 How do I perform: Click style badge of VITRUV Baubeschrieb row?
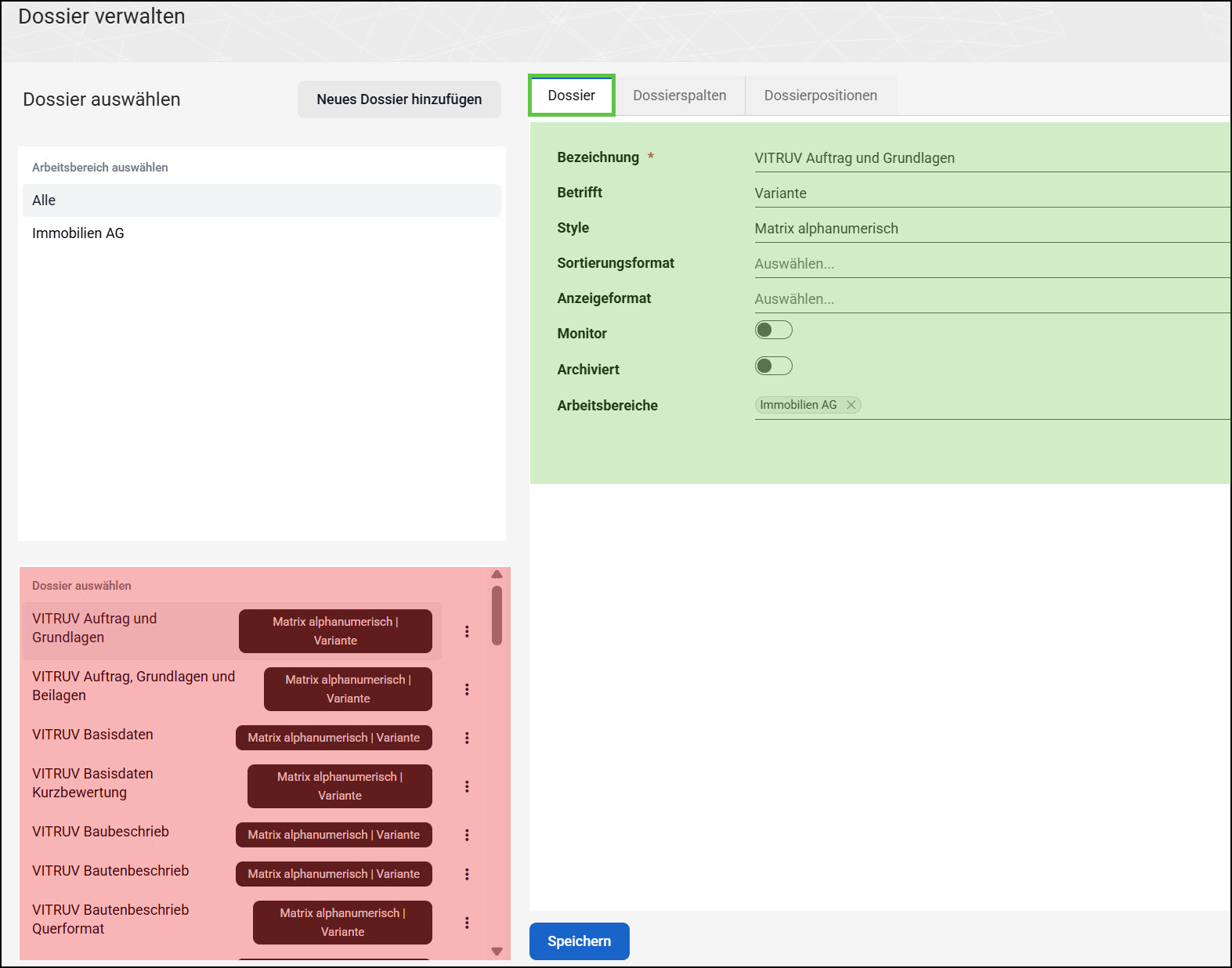point(334,835)
